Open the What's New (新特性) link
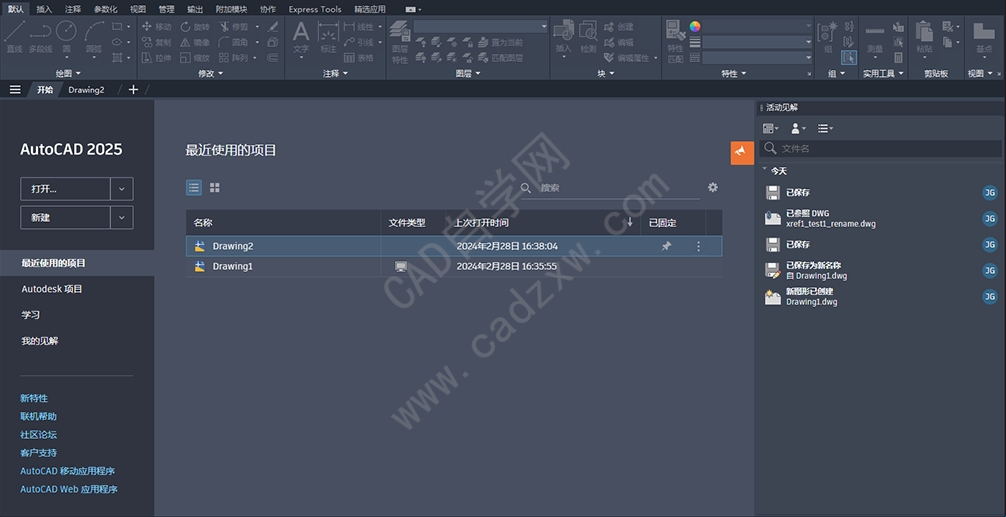This screenshot has width=1006, height=517. (34, 398)
